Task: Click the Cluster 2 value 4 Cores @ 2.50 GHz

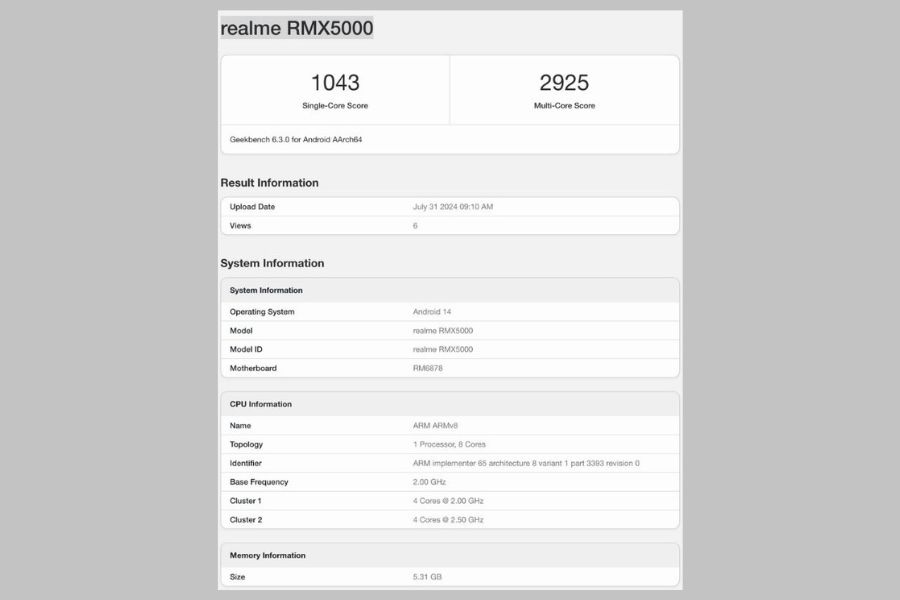Action: tap(448, 520)
